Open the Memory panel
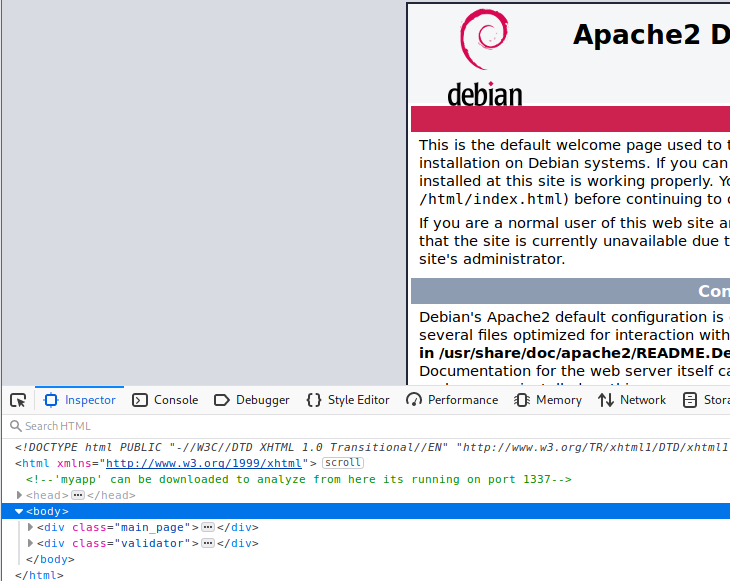This screenshot has width=730, height=581. click(548, 400)
